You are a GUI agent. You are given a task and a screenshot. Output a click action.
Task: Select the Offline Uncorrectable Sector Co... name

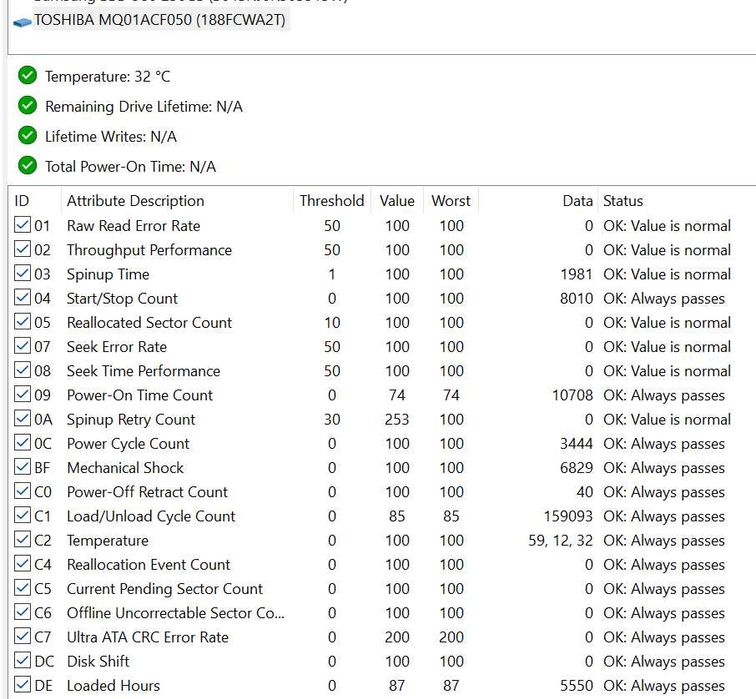click(x=176, y=613)
